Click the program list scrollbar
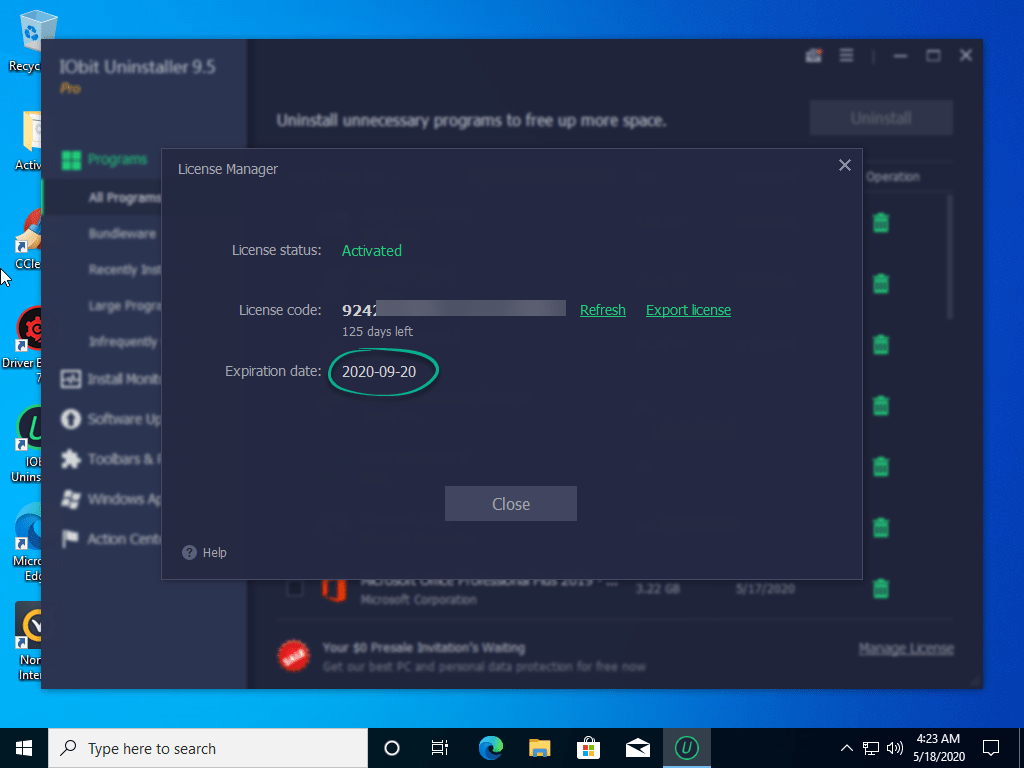Screen dimensions: 1024x768 pyautogui.click(x=950, y=257)
